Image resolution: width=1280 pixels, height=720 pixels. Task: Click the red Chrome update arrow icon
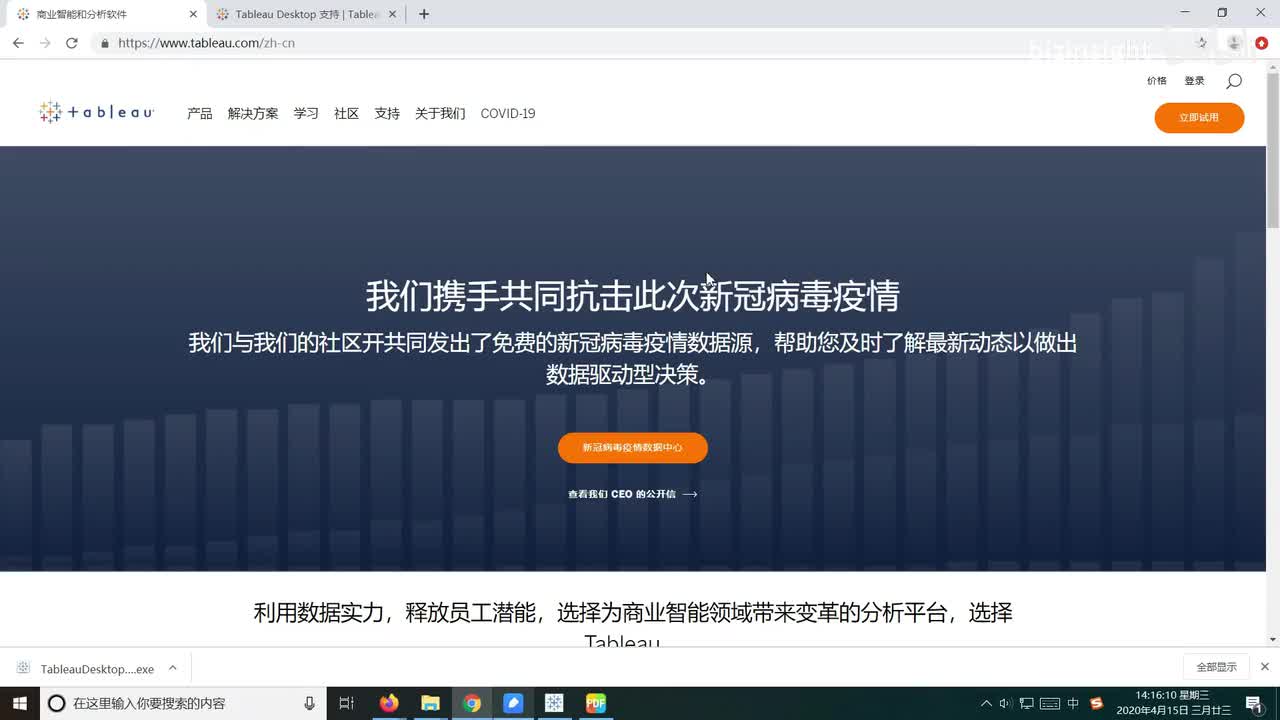pyautogui.click(x=1262, y=43)
